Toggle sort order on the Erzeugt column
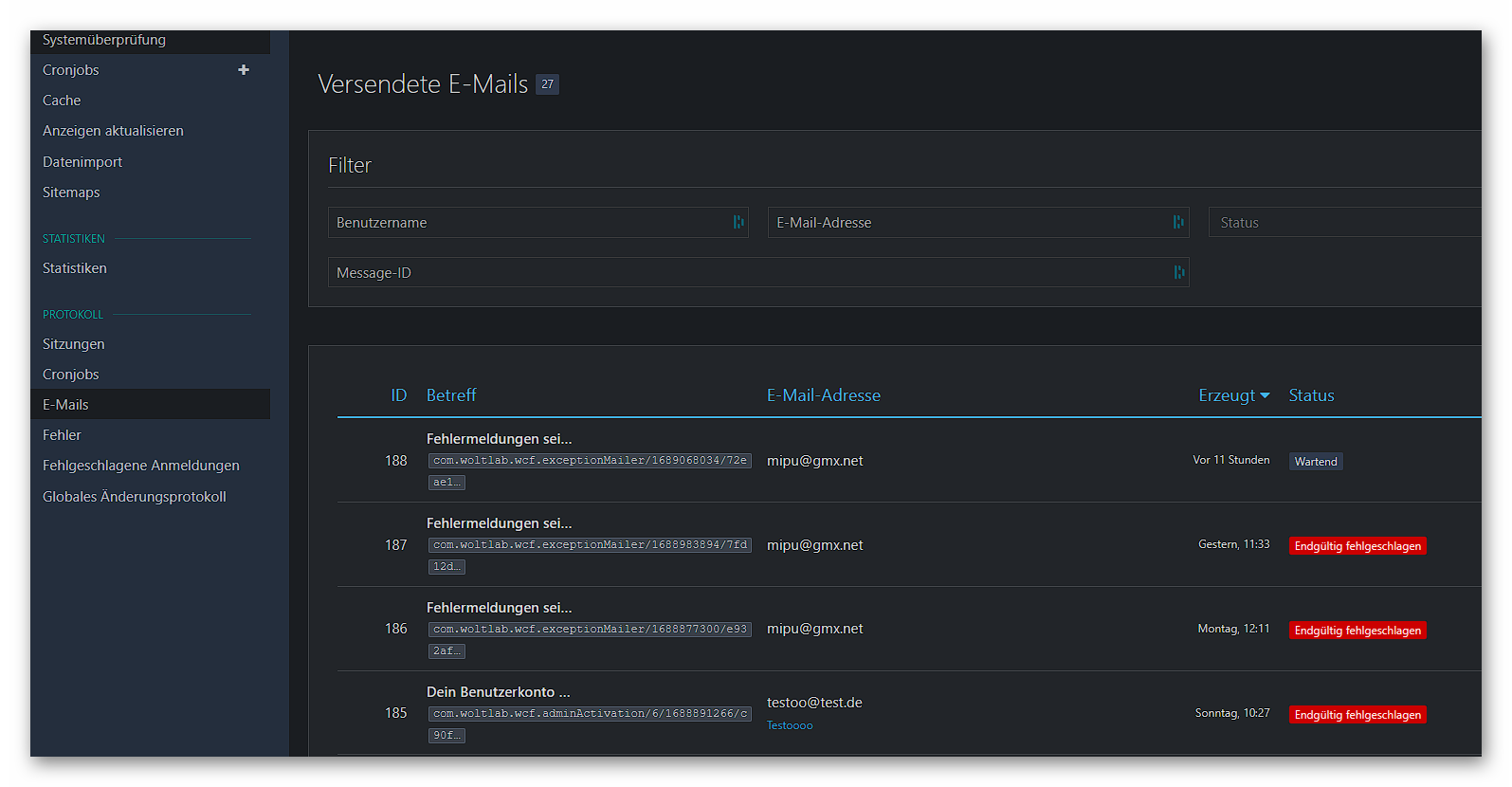1512x787 pixels. point(1232,395)
